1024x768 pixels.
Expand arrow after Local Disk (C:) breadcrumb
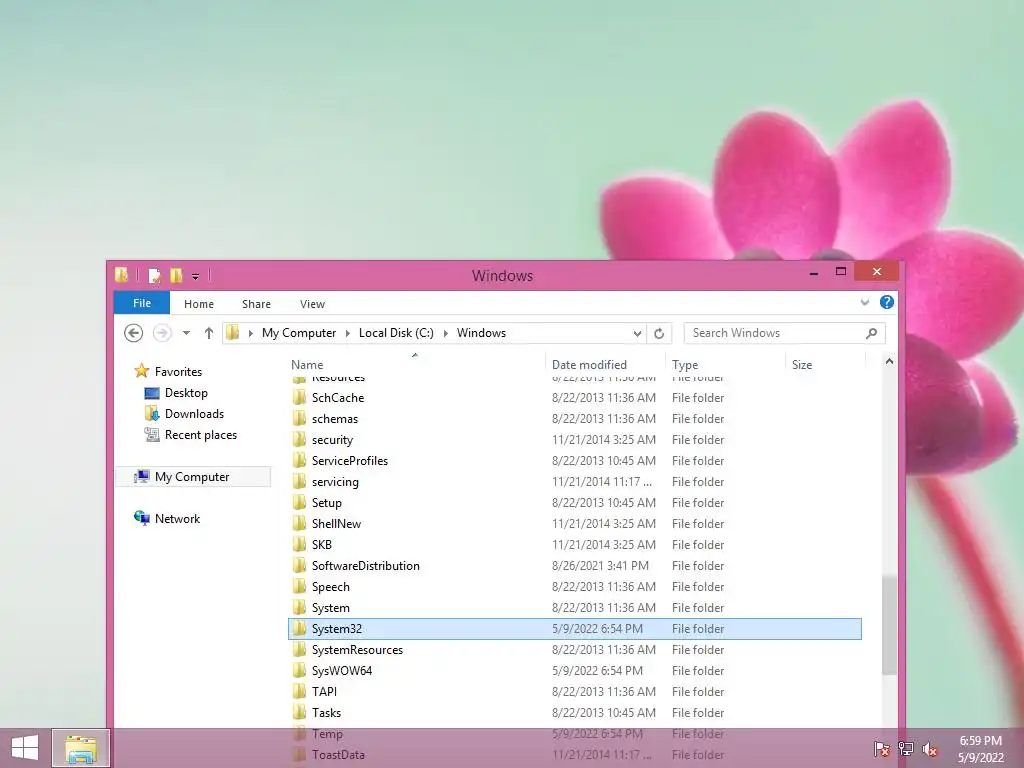(445, 333)
